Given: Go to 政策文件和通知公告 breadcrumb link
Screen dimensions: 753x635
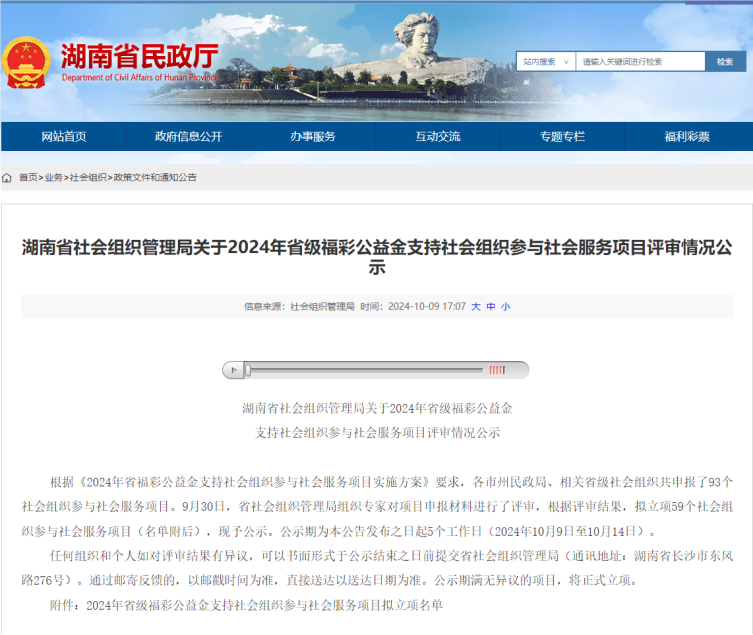Looking at the screenshot, I should pos(155,178).
